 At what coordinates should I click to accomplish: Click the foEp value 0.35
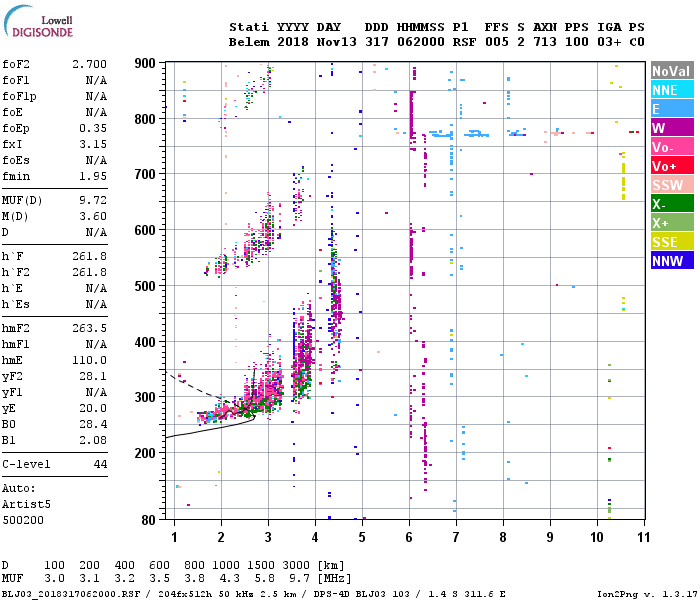(93, 129)
